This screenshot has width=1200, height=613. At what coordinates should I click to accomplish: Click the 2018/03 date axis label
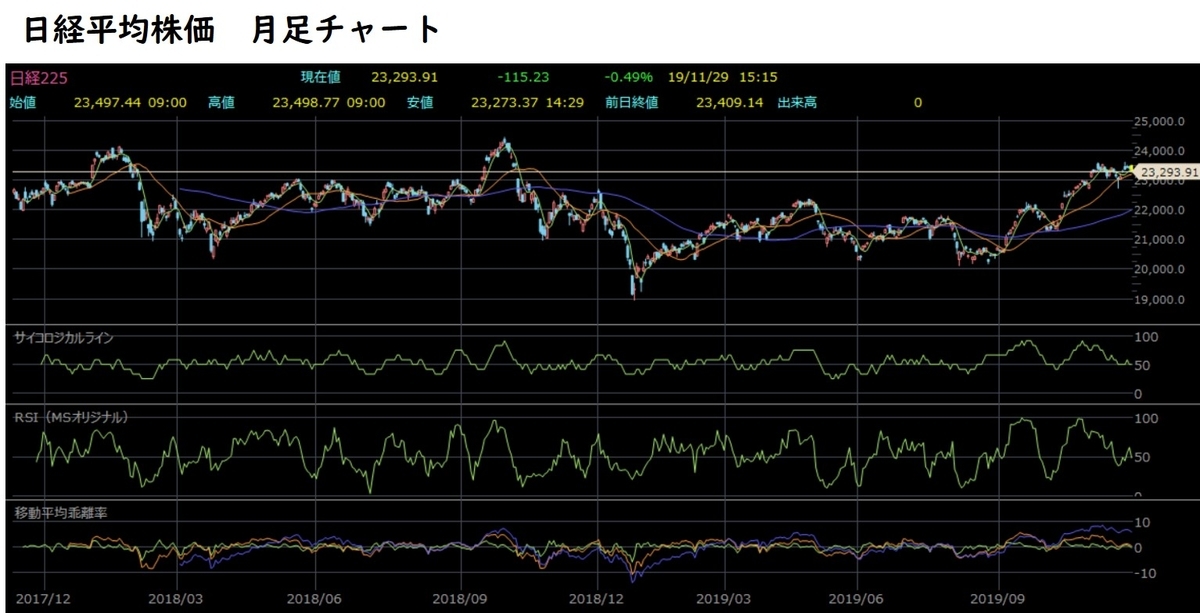point(177,600)
